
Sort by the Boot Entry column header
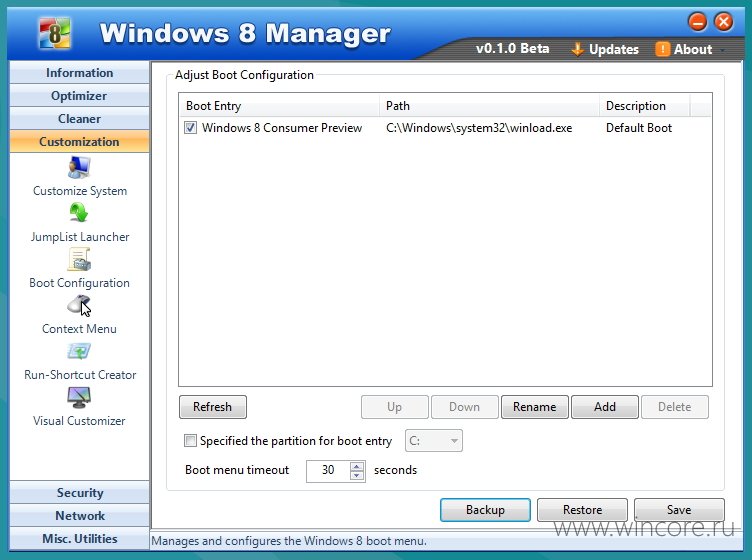pos(279,105)
